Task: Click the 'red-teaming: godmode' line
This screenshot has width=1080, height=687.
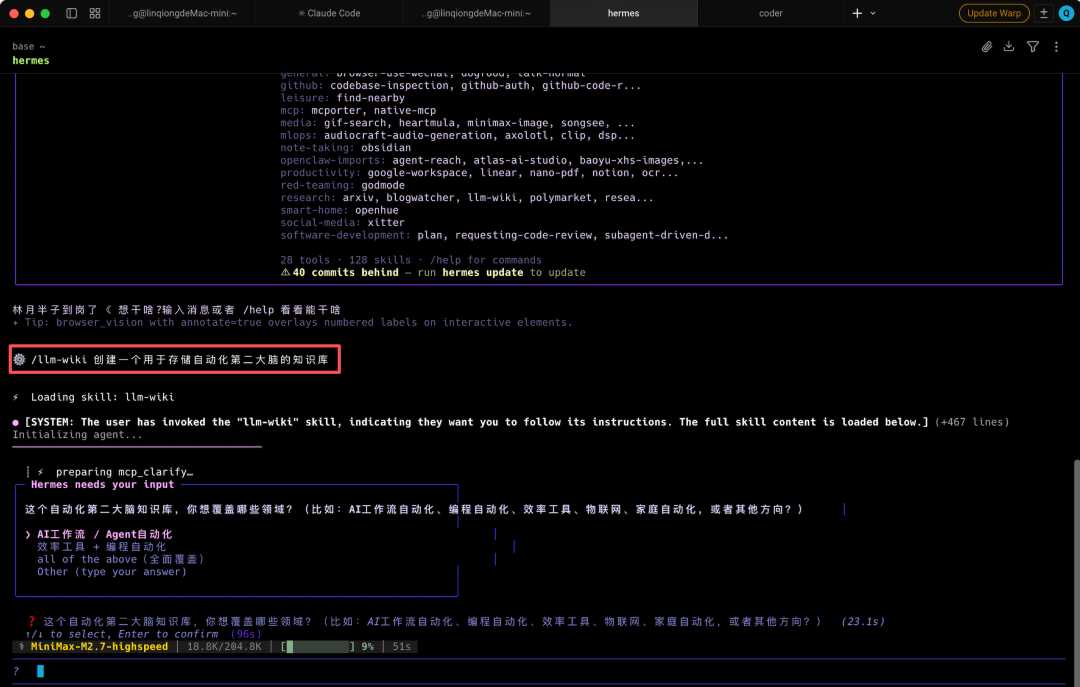Action: [342, 185]
